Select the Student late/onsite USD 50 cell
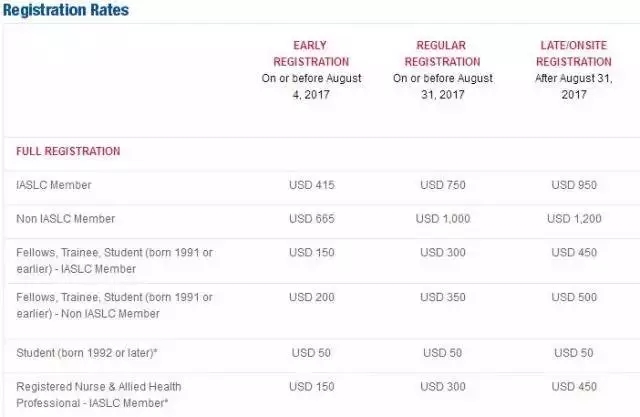640x417 pixels. coord(573,353)
